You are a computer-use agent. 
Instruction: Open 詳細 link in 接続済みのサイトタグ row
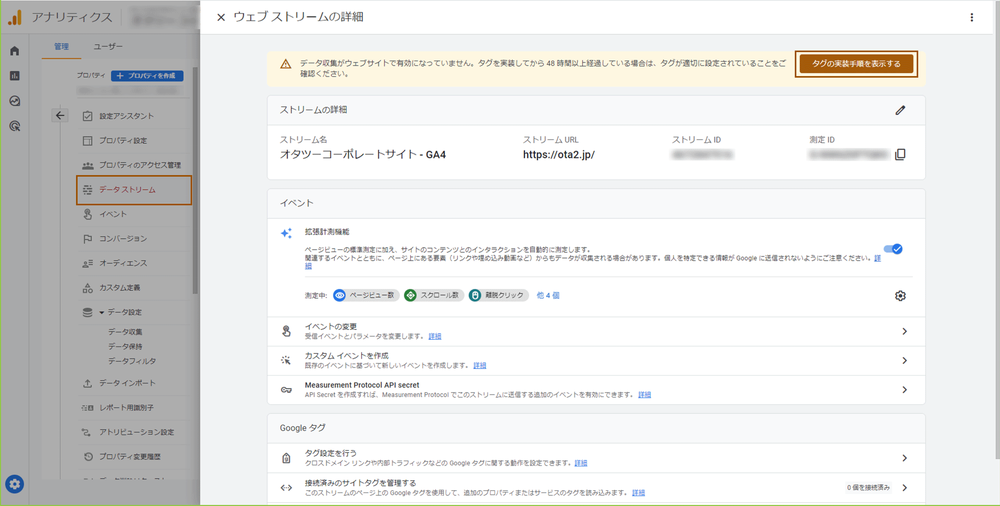click(x=638, y=493)
